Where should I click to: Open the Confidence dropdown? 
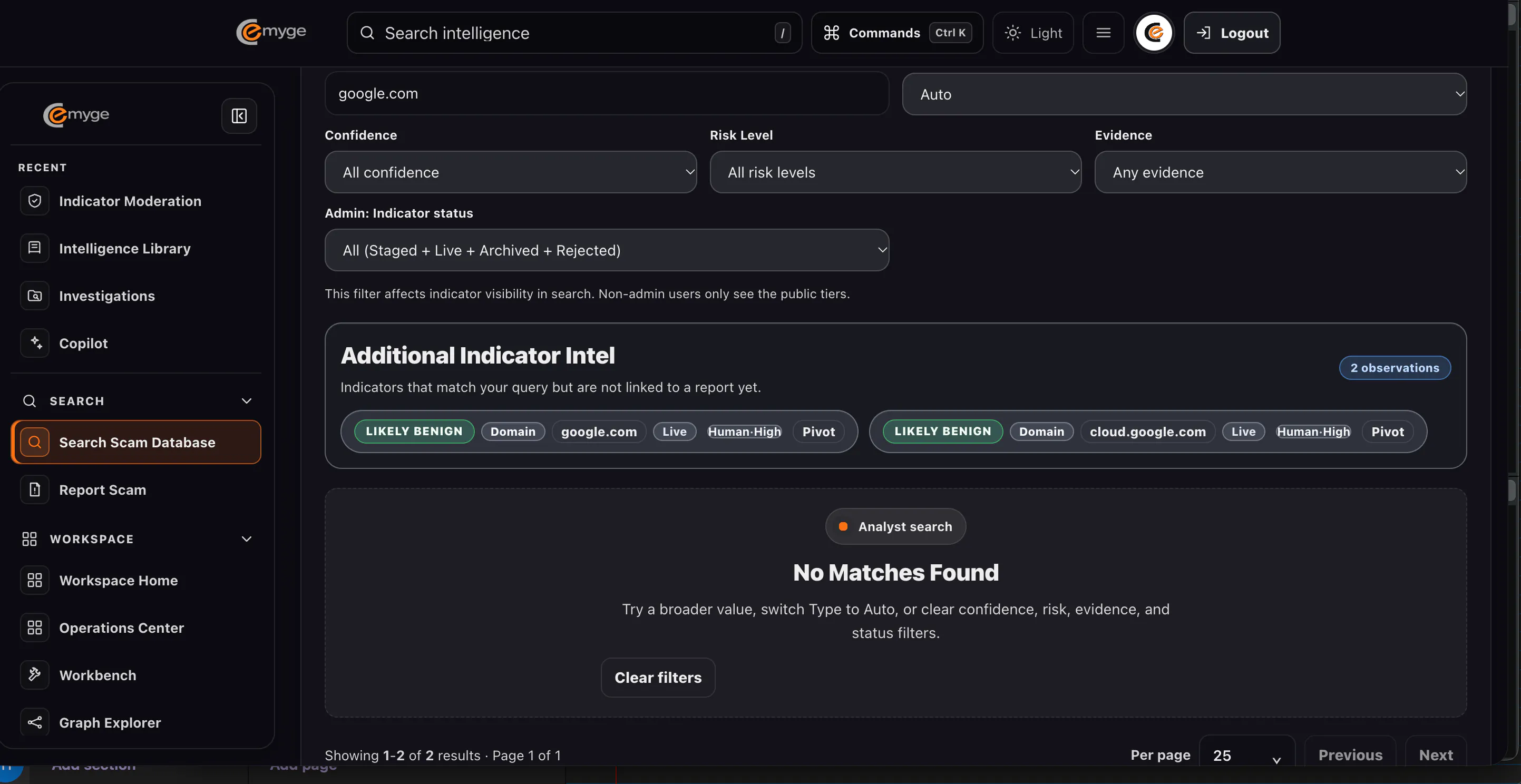pyautogui.click(x=511, y=172)
